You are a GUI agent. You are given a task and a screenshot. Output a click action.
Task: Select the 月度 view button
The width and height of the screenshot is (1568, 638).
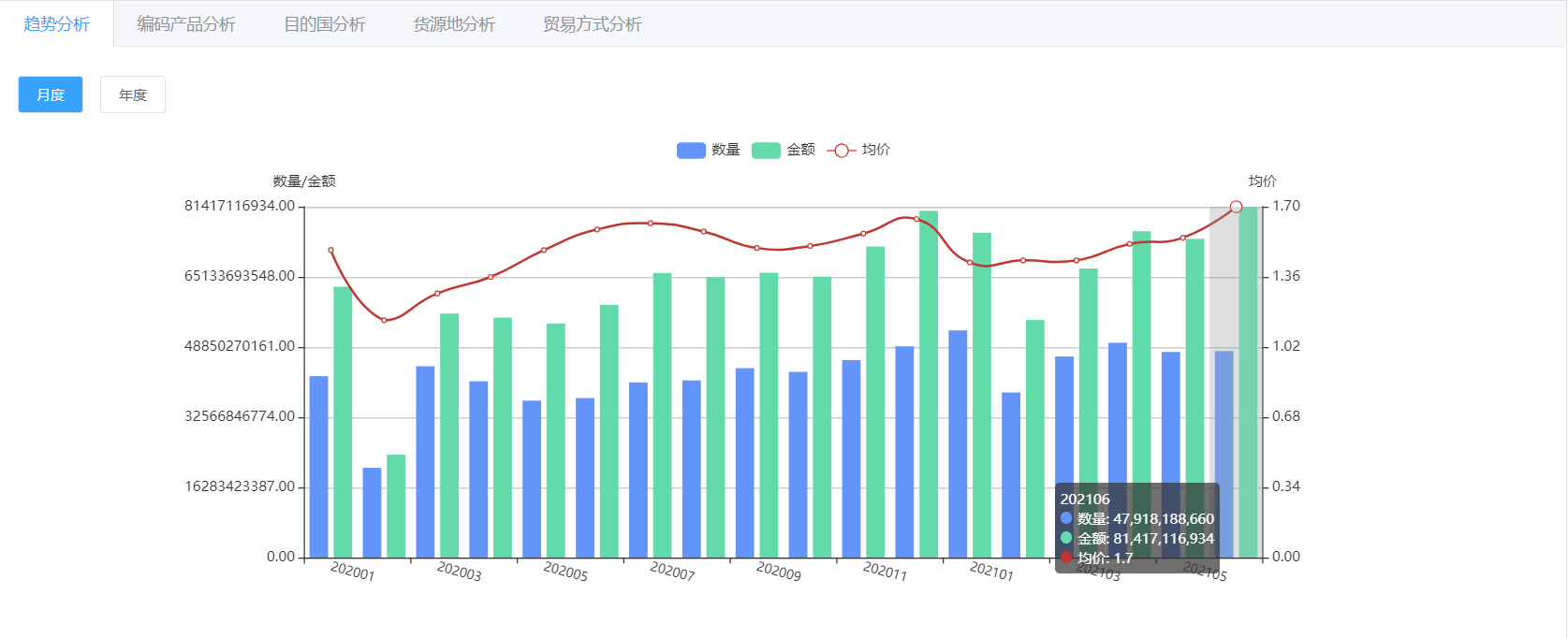pos(51,94)
